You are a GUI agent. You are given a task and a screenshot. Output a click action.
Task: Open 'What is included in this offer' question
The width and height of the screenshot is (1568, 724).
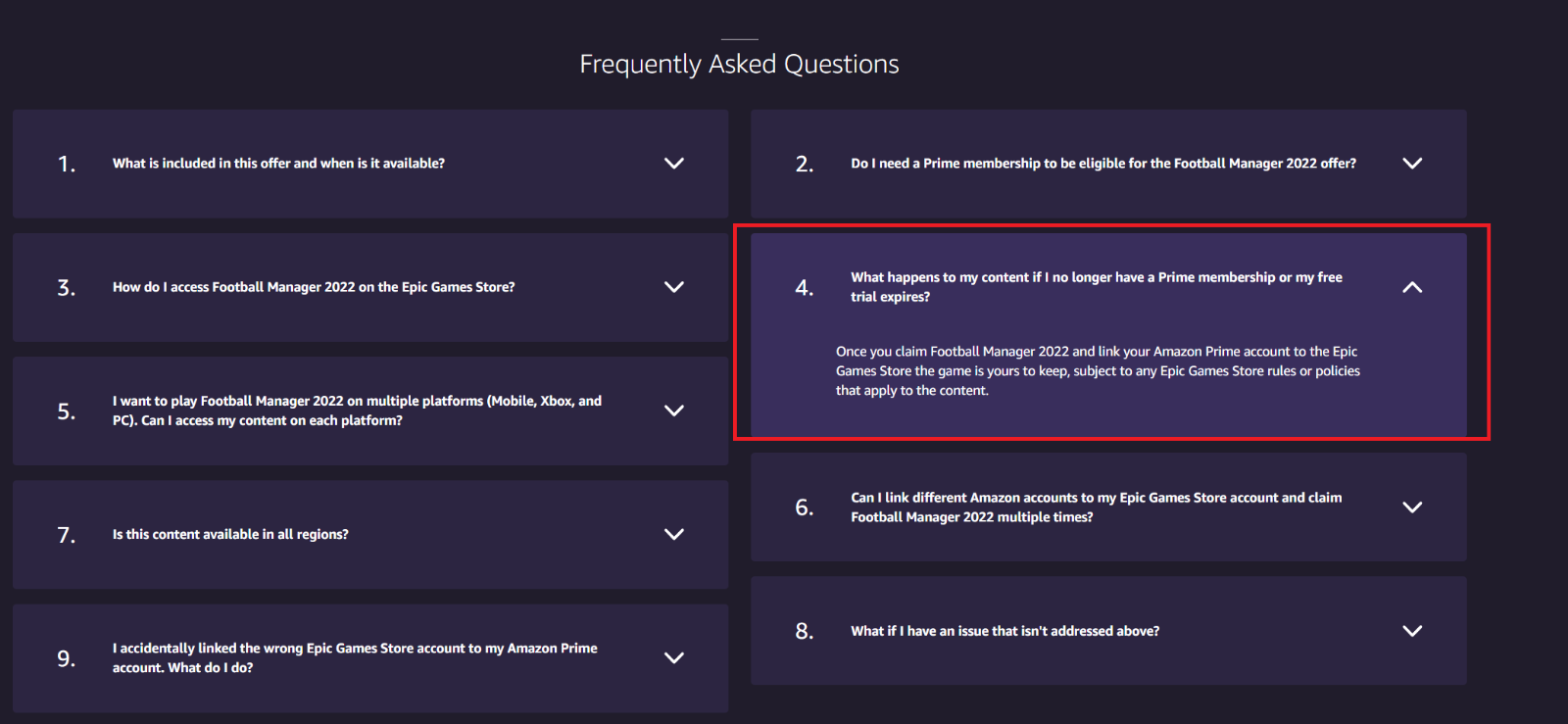[278, 164]
